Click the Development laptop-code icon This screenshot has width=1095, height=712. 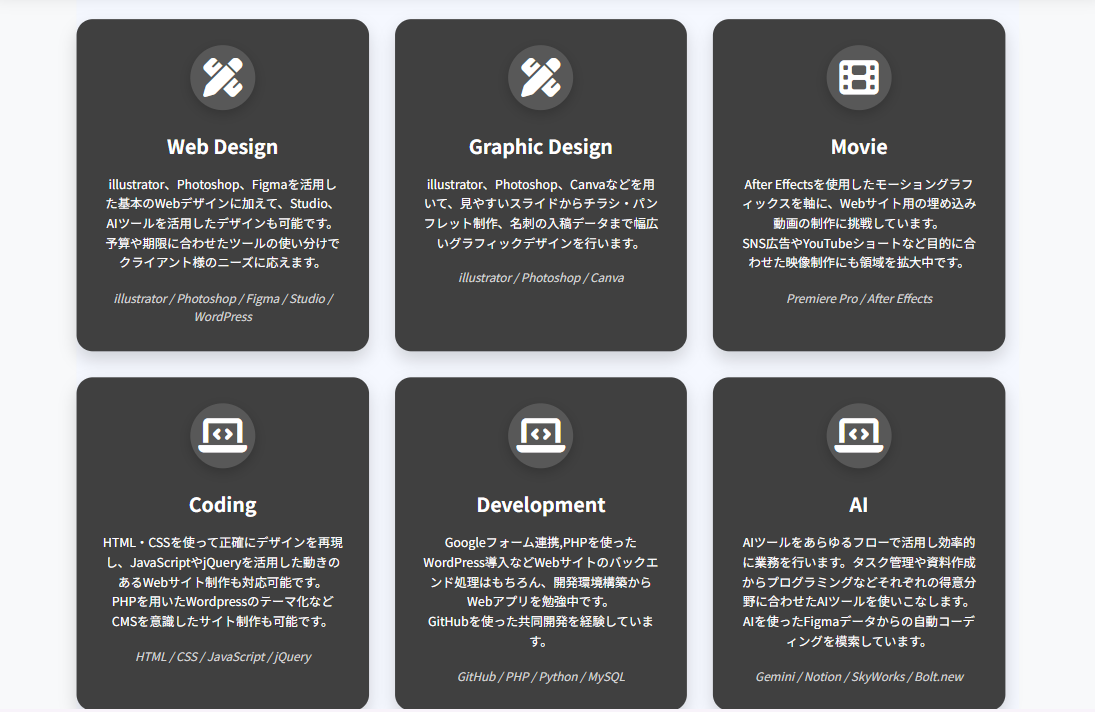[541, 436]
